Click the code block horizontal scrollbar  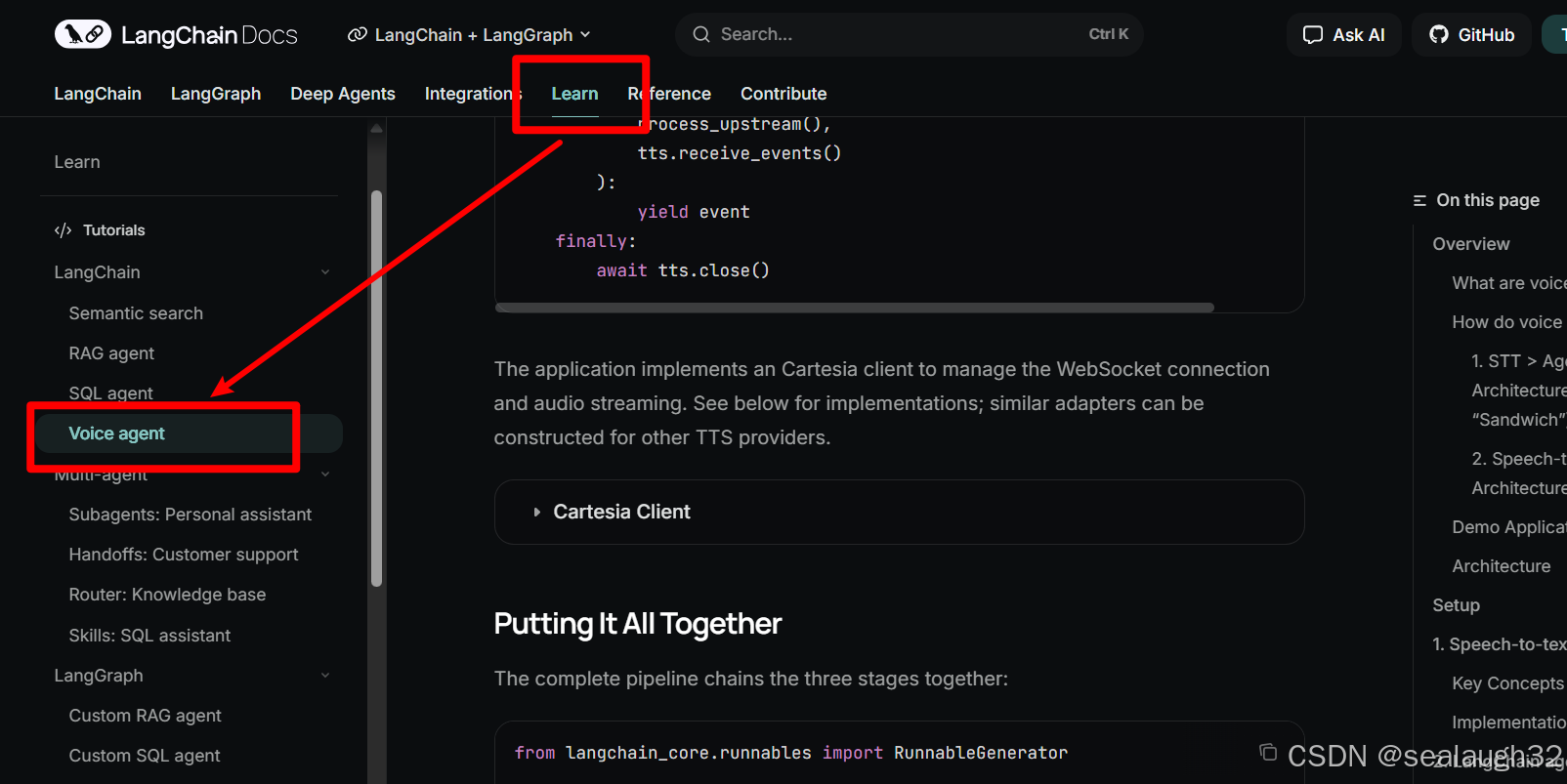click(x=855, y=308)
